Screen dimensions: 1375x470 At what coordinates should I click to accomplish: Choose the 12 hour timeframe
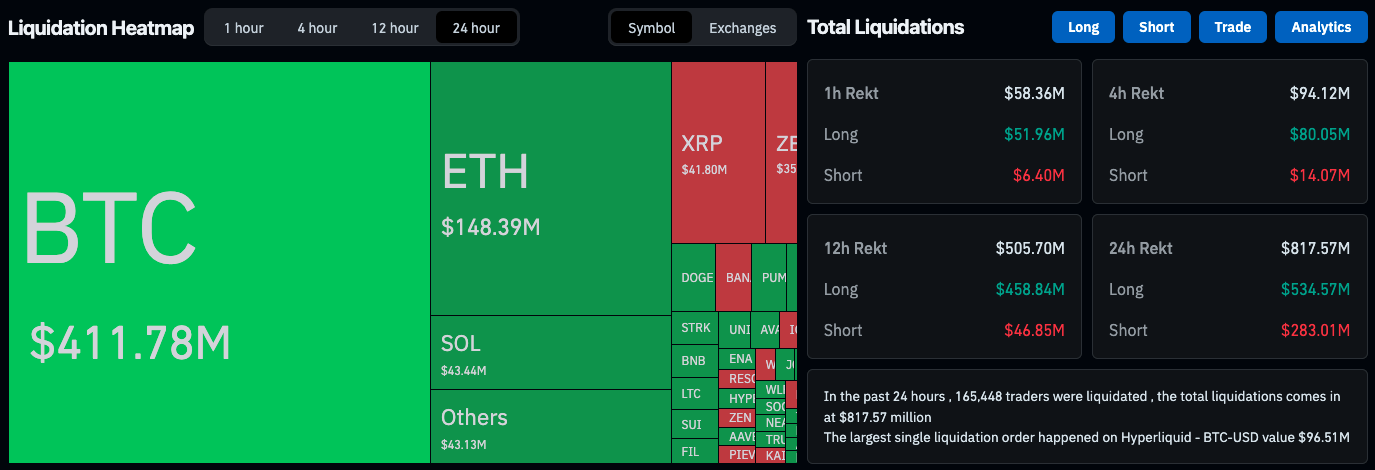tap(395, 28)
